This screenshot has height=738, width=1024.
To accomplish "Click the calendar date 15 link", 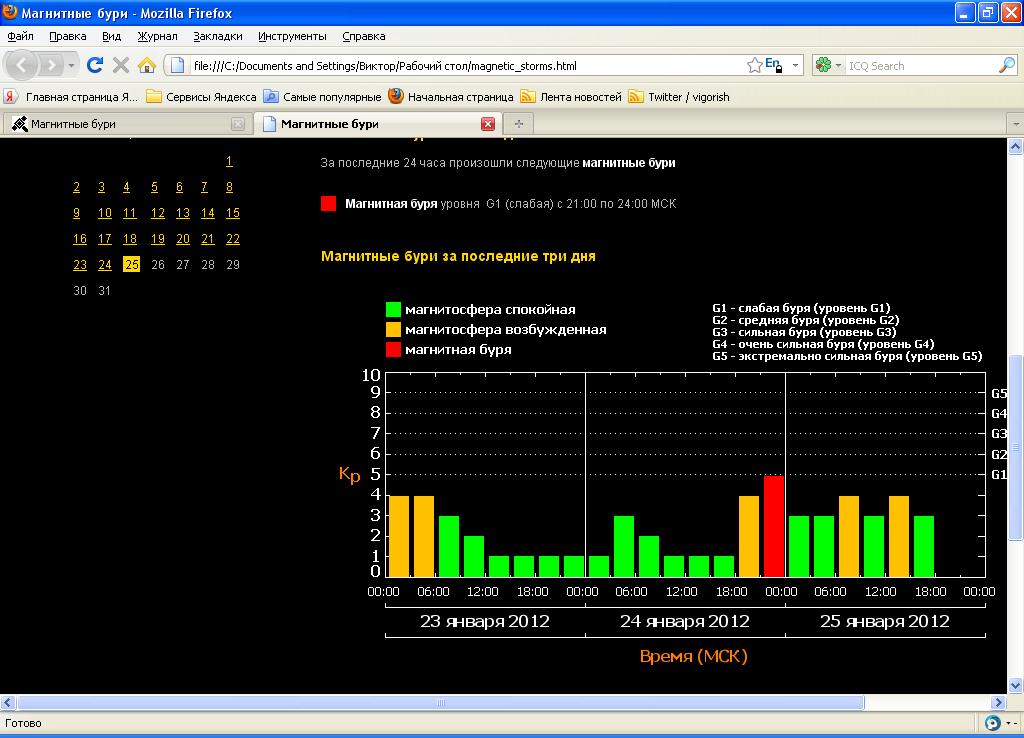I will click(232, 213).
